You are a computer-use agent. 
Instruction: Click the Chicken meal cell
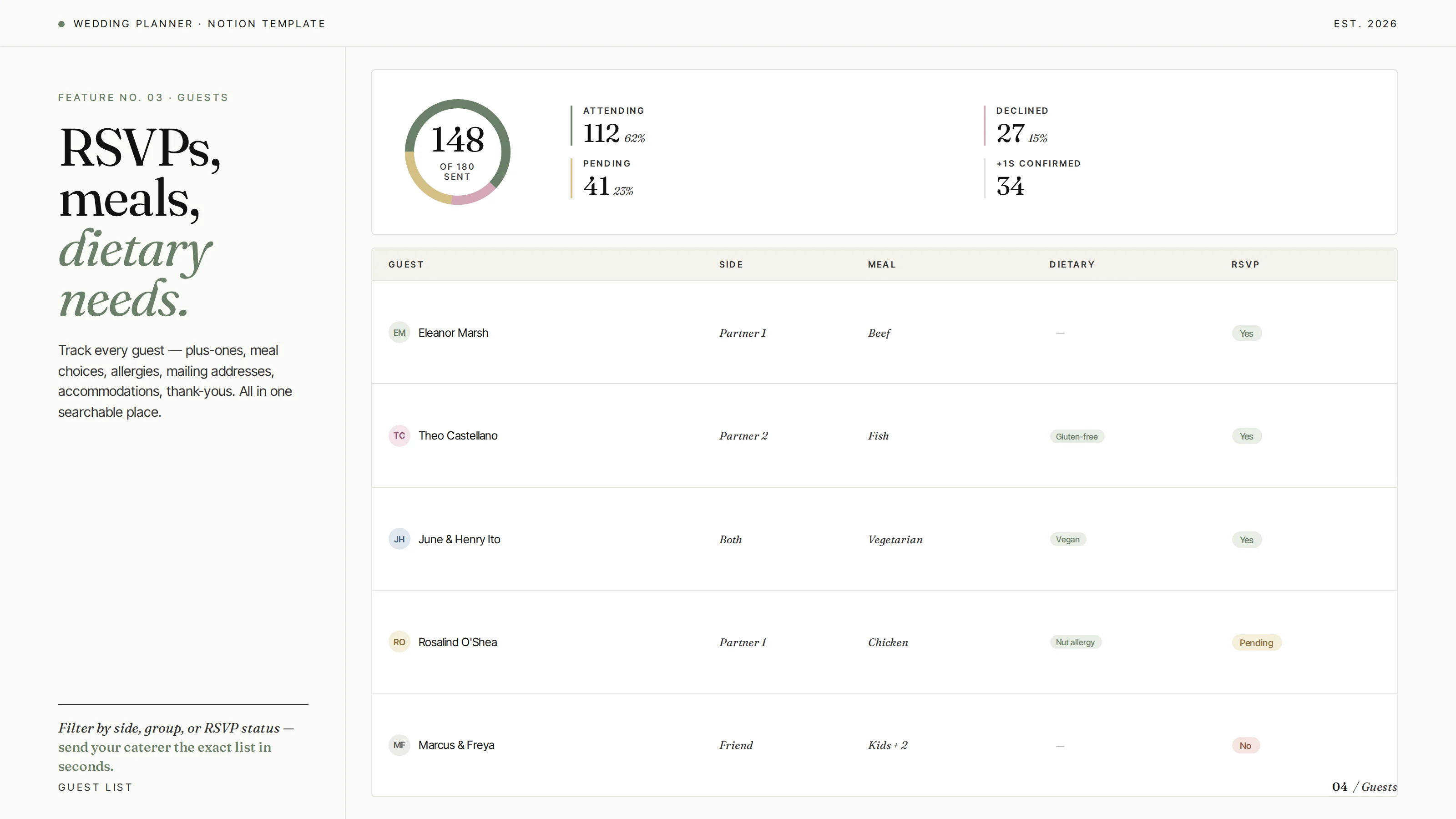point(888,642)
